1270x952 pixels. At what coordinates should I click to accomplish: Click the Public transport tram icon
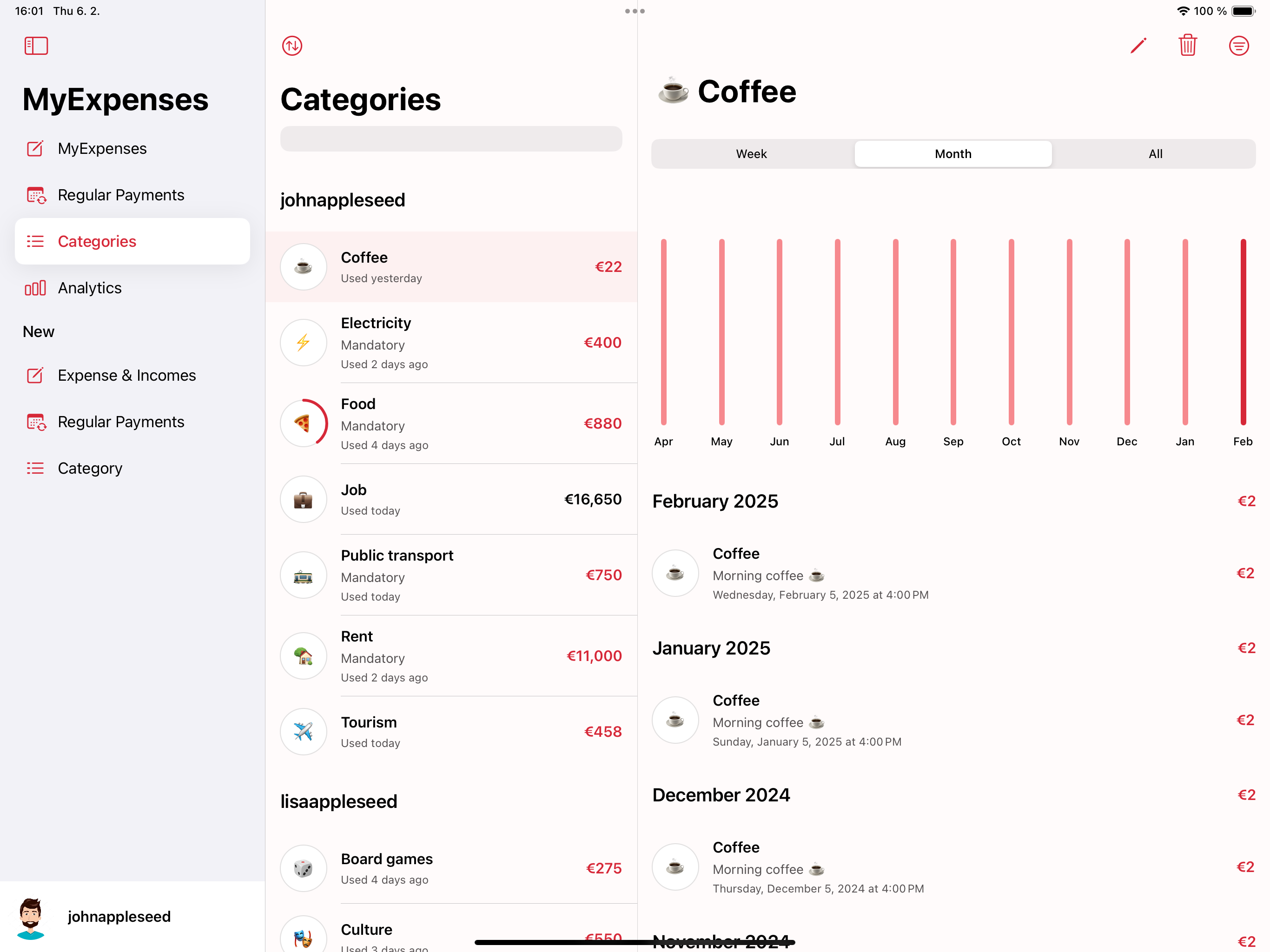tap(303, 575)
